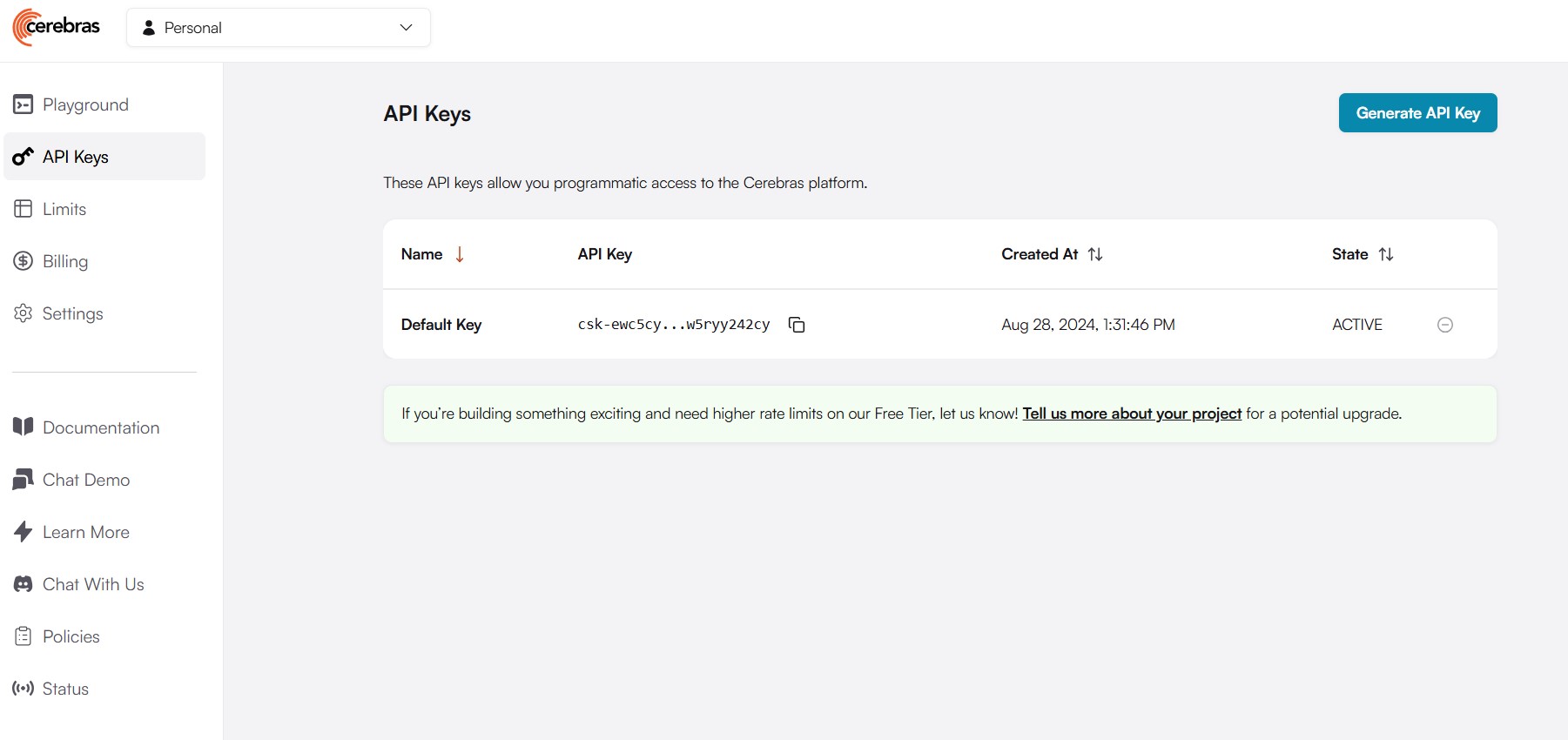Click the Cerebras logo
This screenshot has width=1568, height=740.
tap(57, 27)
